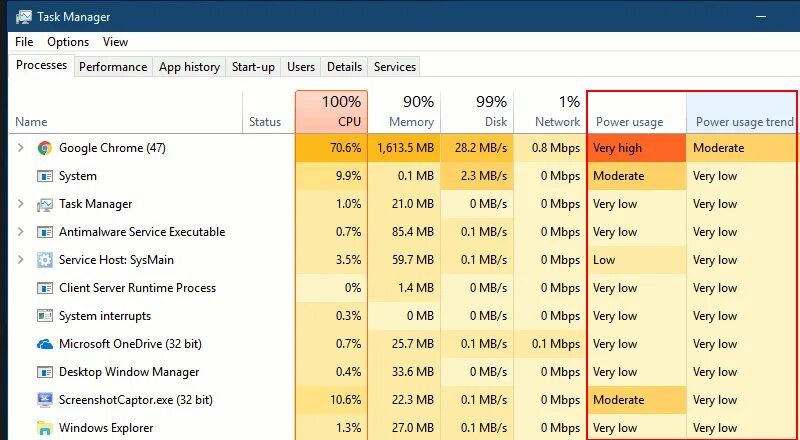Click the Windows Explorer folder icon
This screenshot has height=440, width=800.
tap(45, 428)
